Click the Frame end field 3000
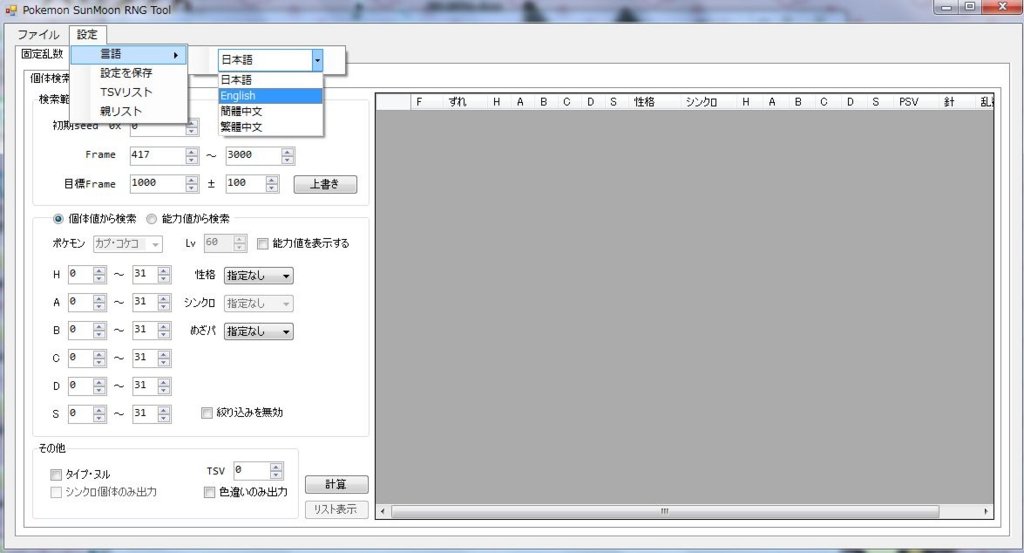This screenshot has width=1024, height=553. coord(253,155)
